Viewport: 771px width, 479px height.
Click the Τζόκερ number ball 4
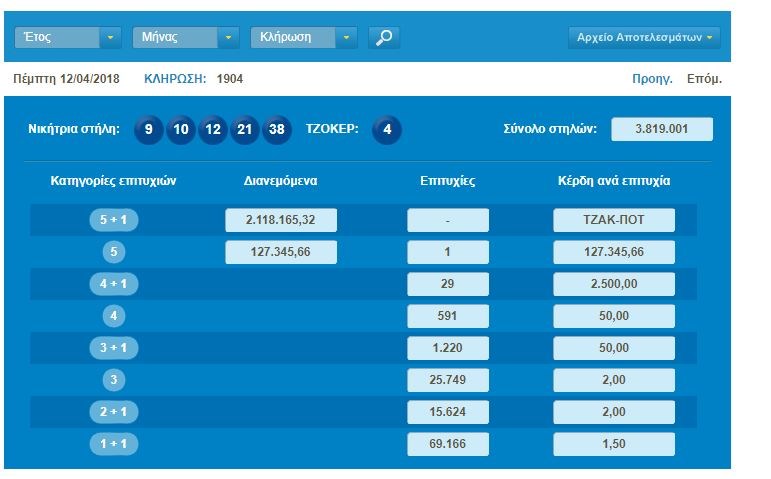pos(387,130)
